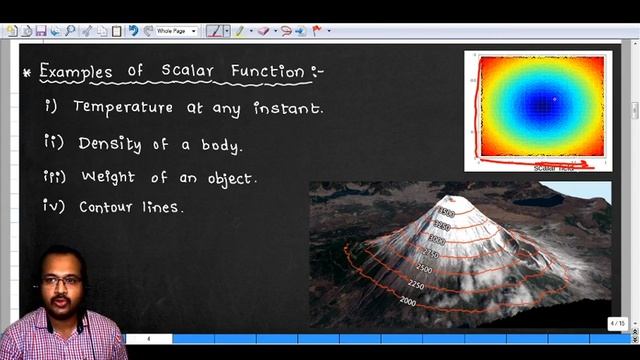Open the Flag color dropdown arrow
The image size is (640, 360).
pos(329,31)
